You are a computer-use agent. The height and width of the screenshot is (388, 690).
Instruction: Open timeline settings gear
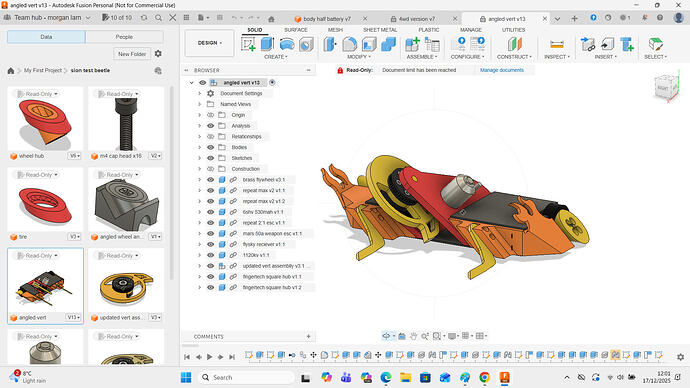click(x=680, y=357)
